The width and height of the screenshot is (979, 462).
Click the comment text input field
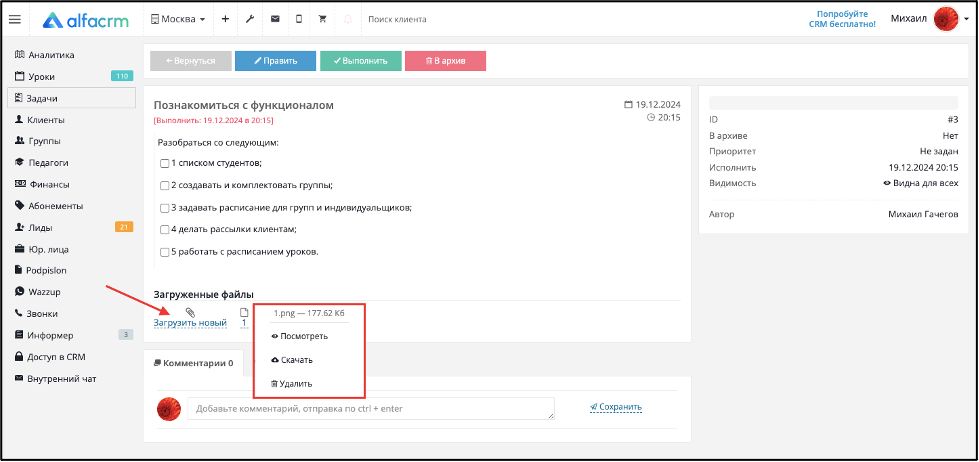pyautogui.click(x=371, y=408)
